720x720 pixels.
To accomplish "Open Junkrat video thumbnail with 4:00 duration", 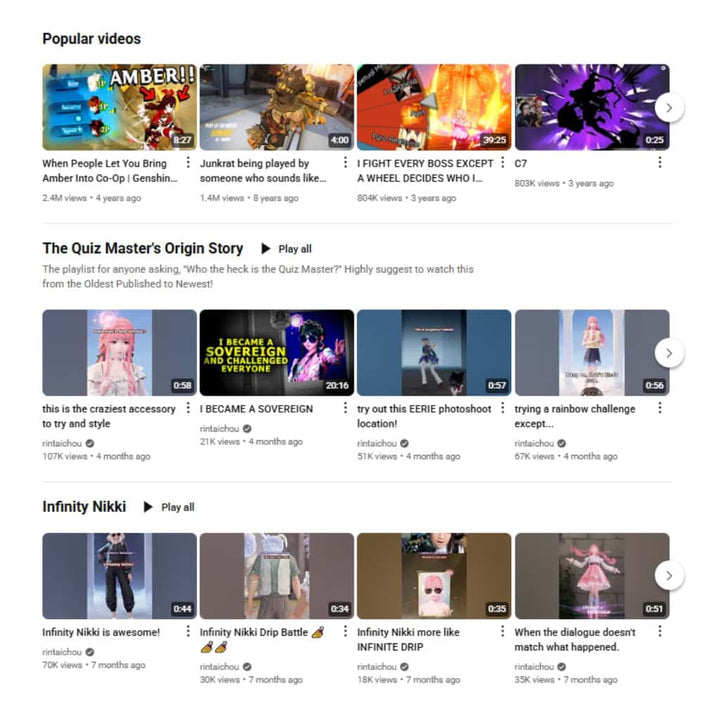I will 277,107.
